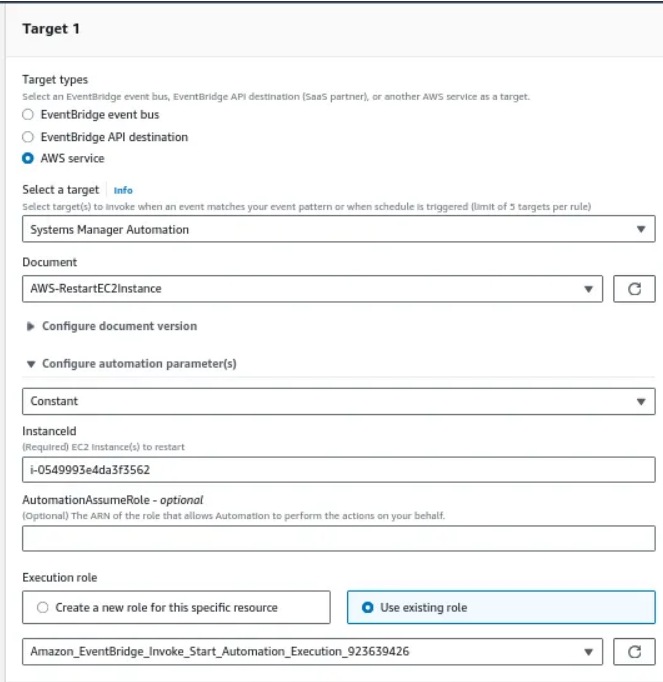The image size is (663, 682).
Task: Click the AutomationAssumeRole text field
Action: point(338,540)
